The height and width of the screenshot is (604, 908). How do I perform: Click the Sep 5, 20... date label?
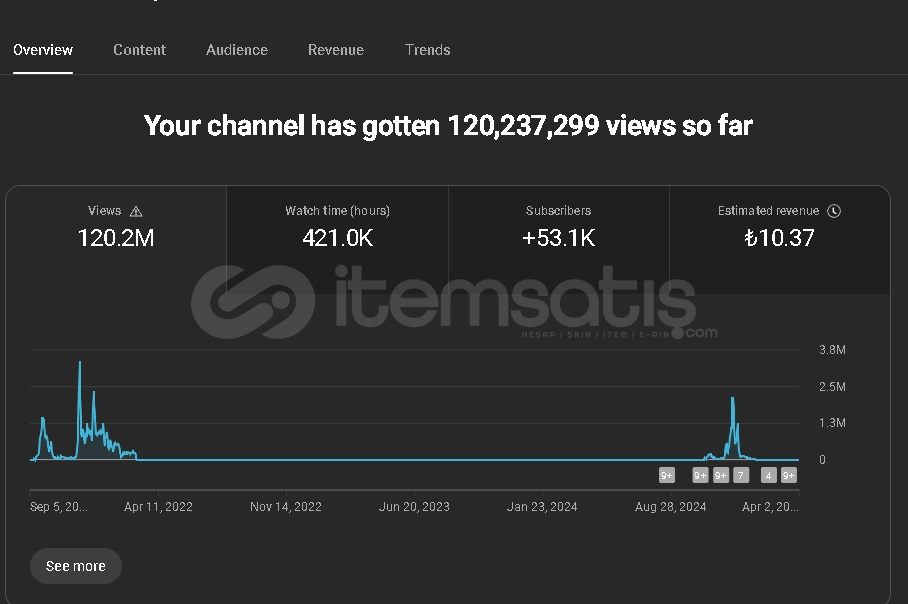(x=58, y=507)
